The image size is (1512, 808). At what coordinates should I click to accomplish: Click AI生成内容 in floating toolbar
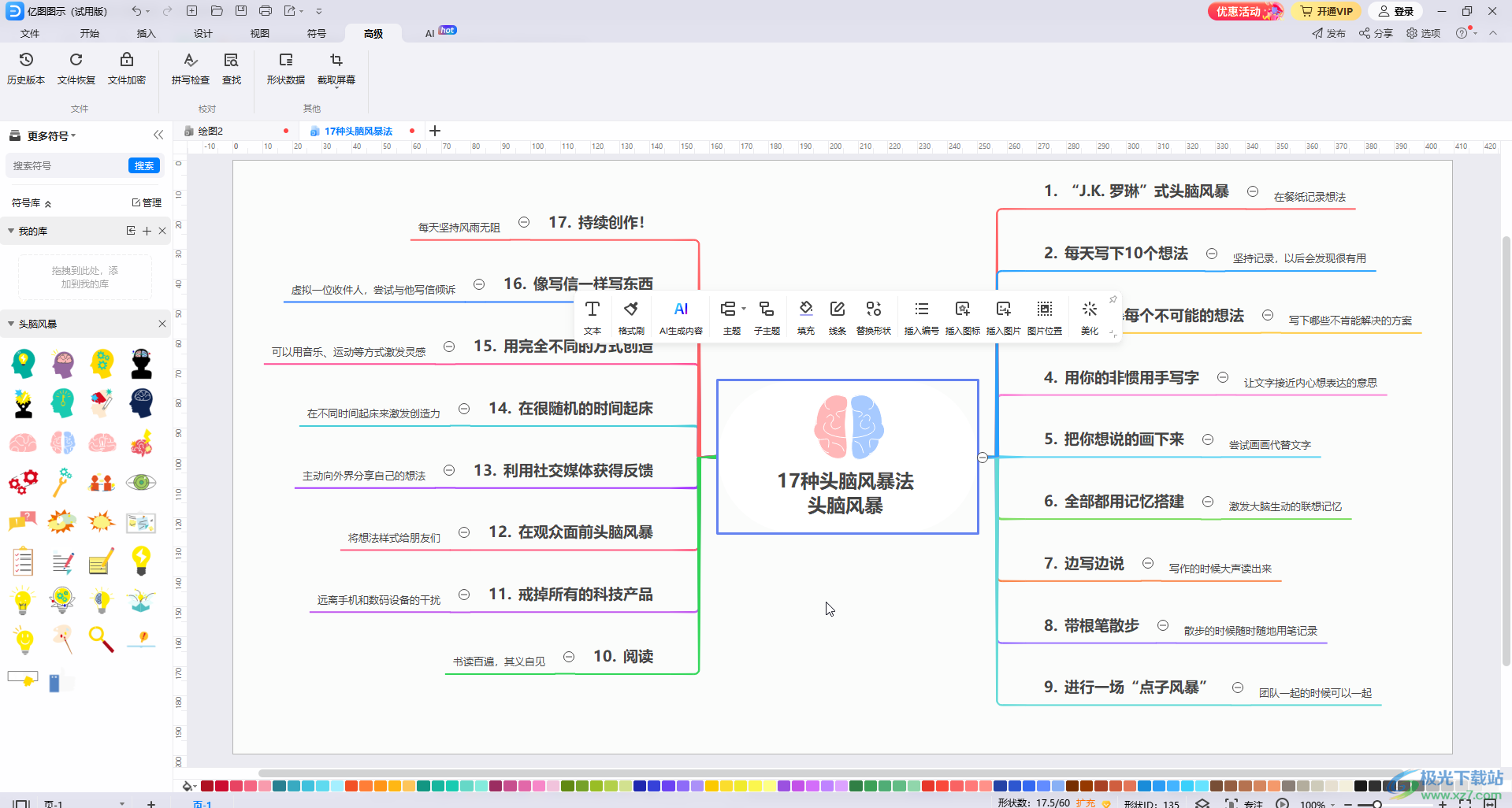(x=681, y=317)
